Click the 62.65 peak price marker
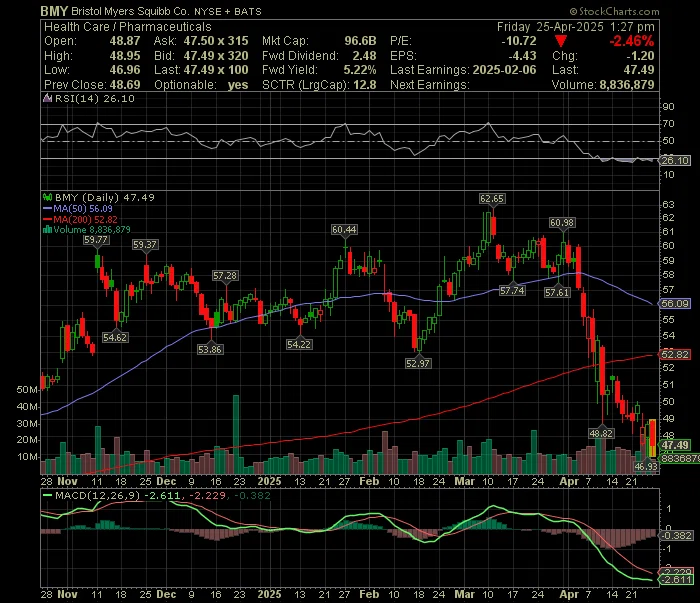 coord(492,199)
